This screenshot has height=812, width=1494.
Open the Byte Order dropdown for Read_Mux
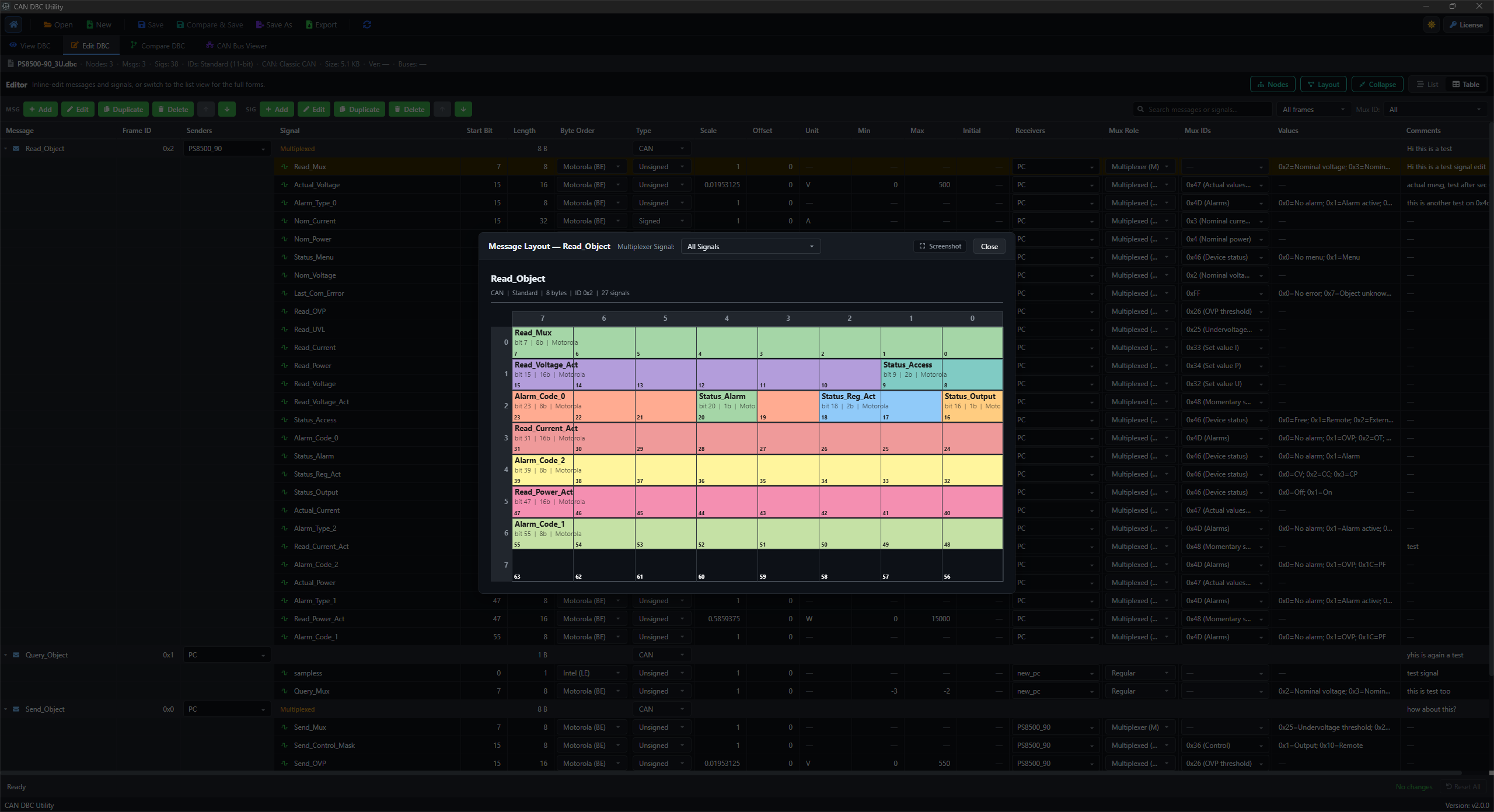(x=592, y=167)
